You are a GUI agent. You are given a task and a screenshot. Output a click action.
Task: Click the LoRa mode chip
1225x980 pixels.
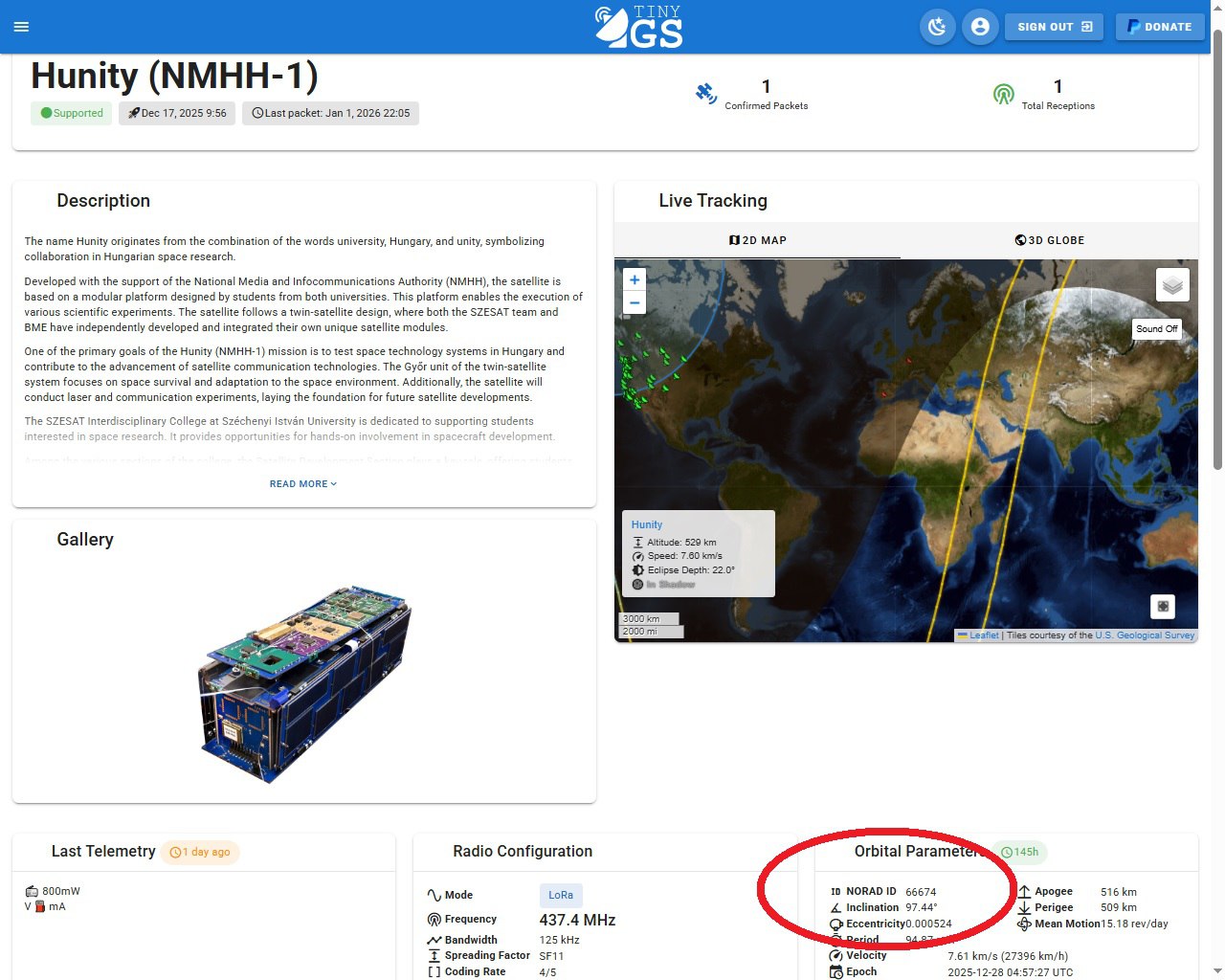(561, 896)
